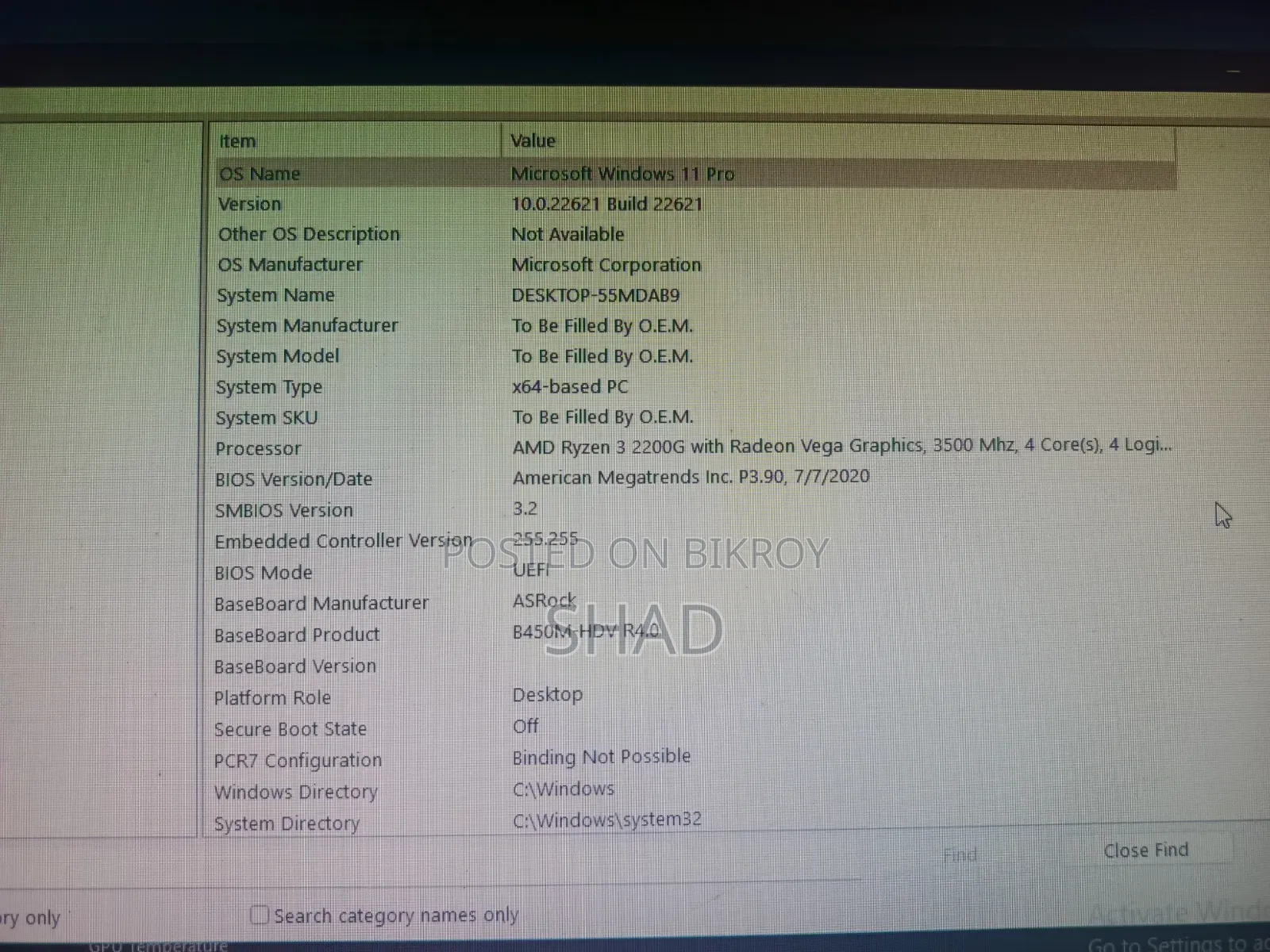Select the System Type row
Image resolution: width=1270 pixels, height=952 pixels.
pyautogui.click(x=695, y=387)
